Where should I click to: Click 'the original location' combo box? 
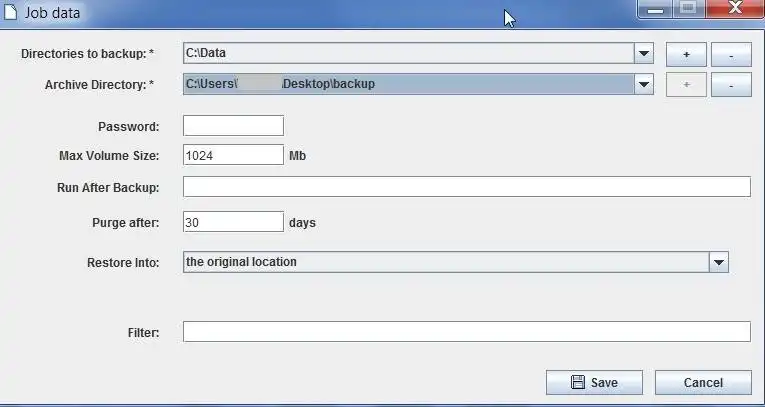[456, 262]
